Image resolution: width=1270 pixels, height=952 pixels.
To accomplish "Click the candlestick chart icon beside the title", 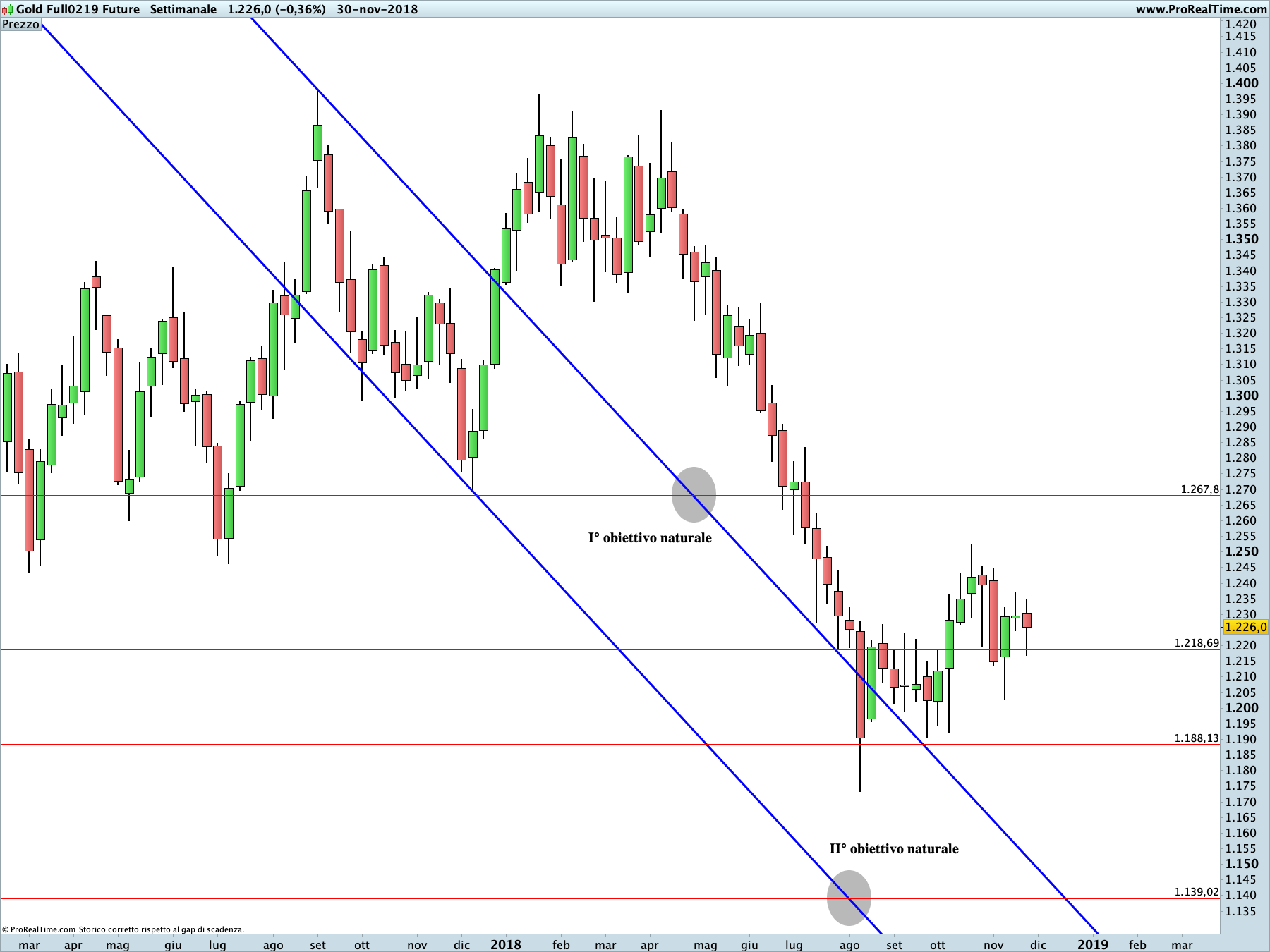I will click(8, 9).
